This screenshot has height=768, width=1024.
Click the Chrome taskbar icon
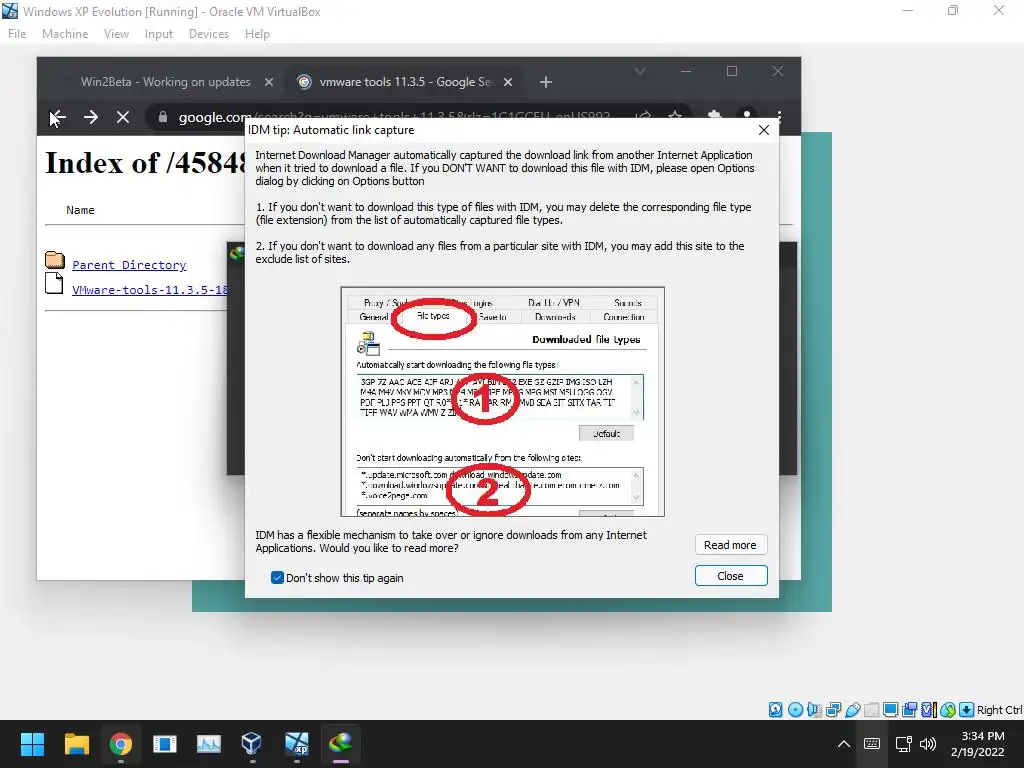121,743
